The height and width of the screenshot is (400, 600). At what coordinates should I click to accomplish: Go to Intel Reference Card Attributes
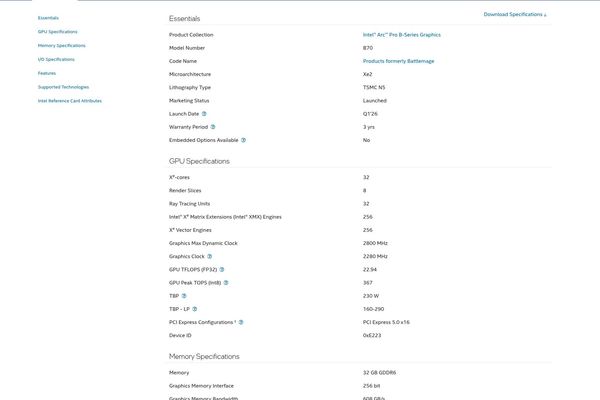[x=70, y=101]
